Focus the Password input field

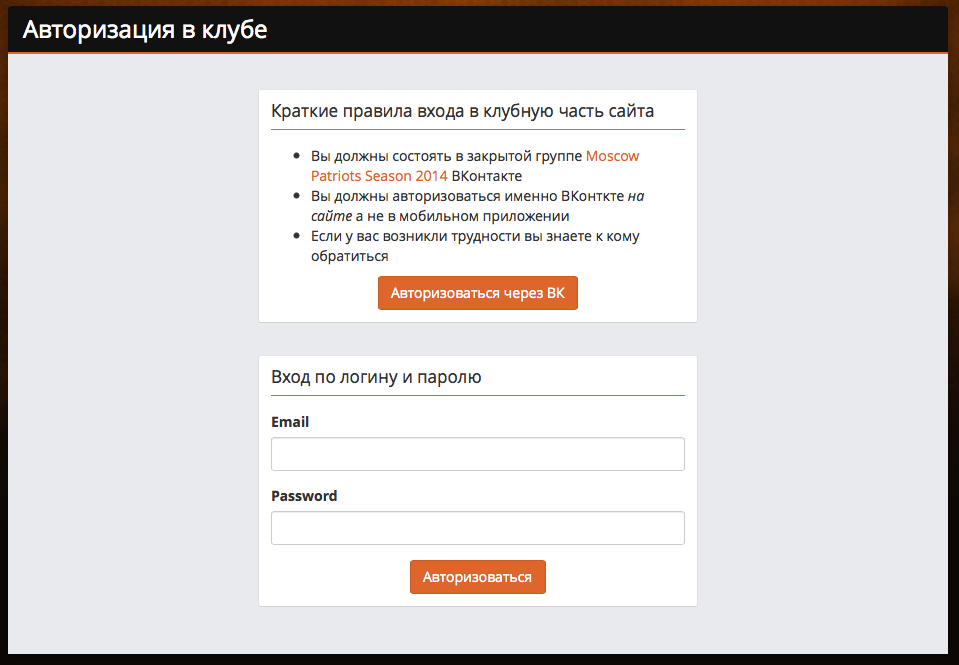[x=478, y=528]
